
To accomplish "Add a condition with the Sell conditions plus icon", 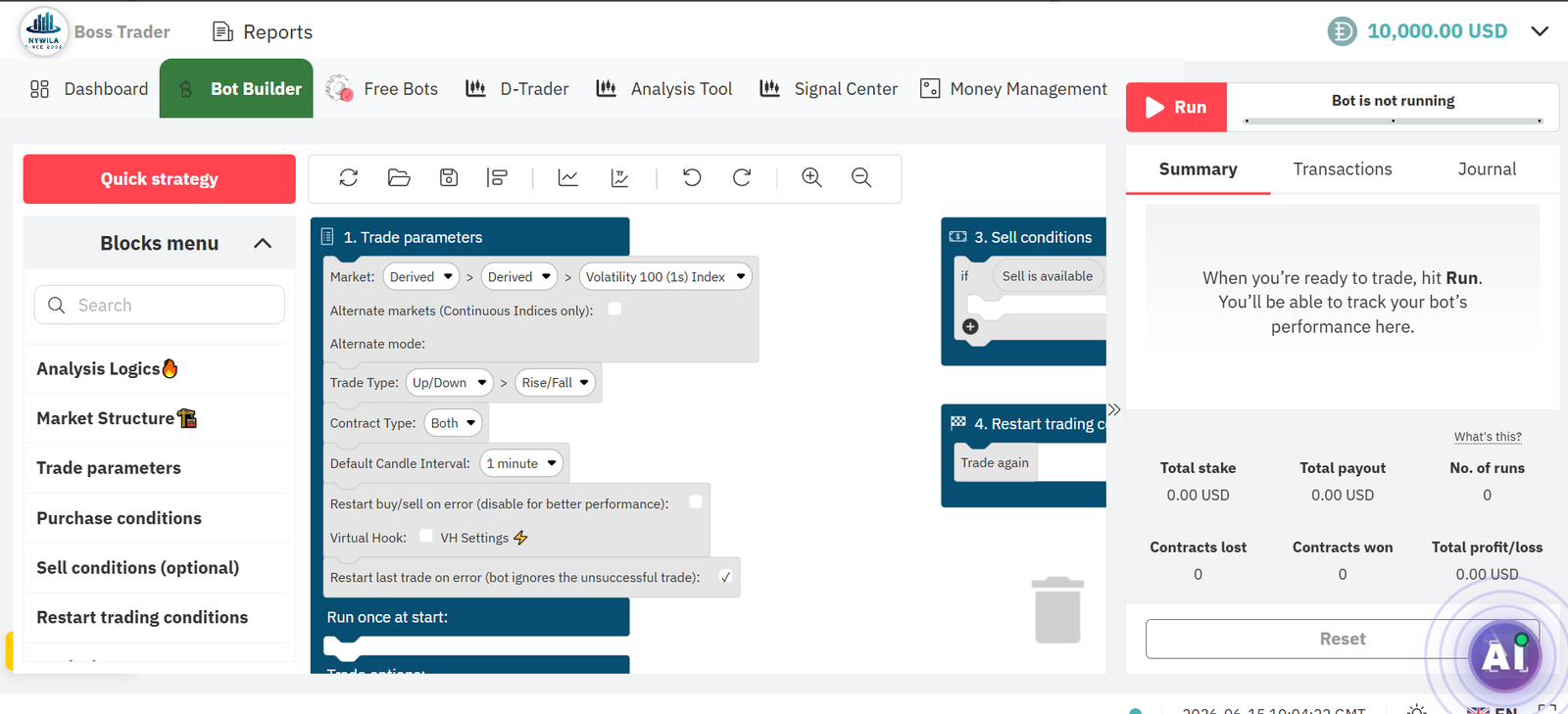I will (970, 326).
